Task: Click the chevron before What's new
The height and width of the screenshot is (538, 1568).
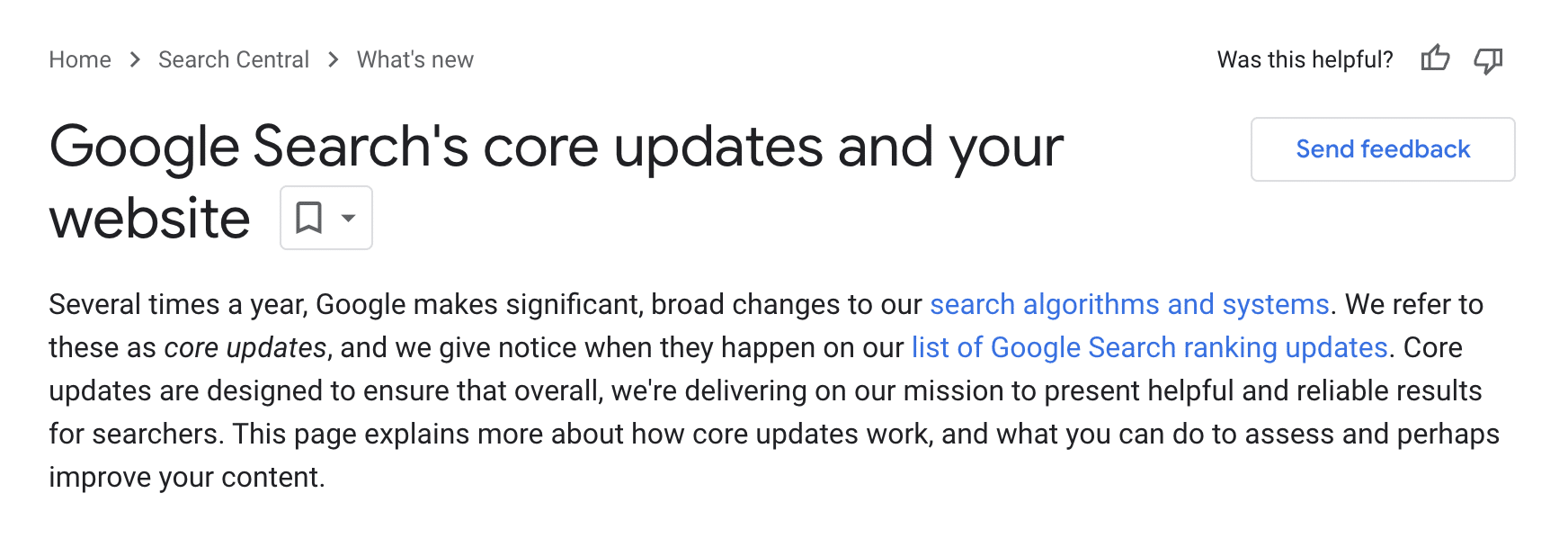Action: click(334, 59)
